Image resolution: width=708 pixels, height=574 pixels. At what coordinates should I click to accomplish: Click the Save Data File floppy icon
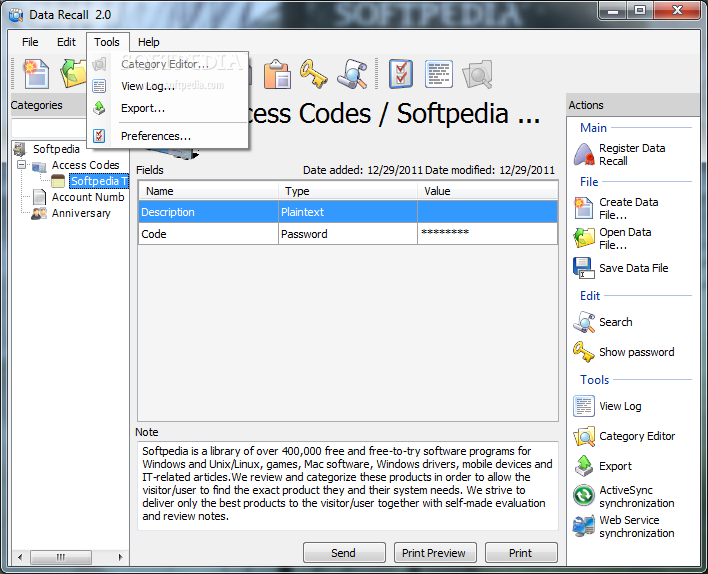click(584, 268)
